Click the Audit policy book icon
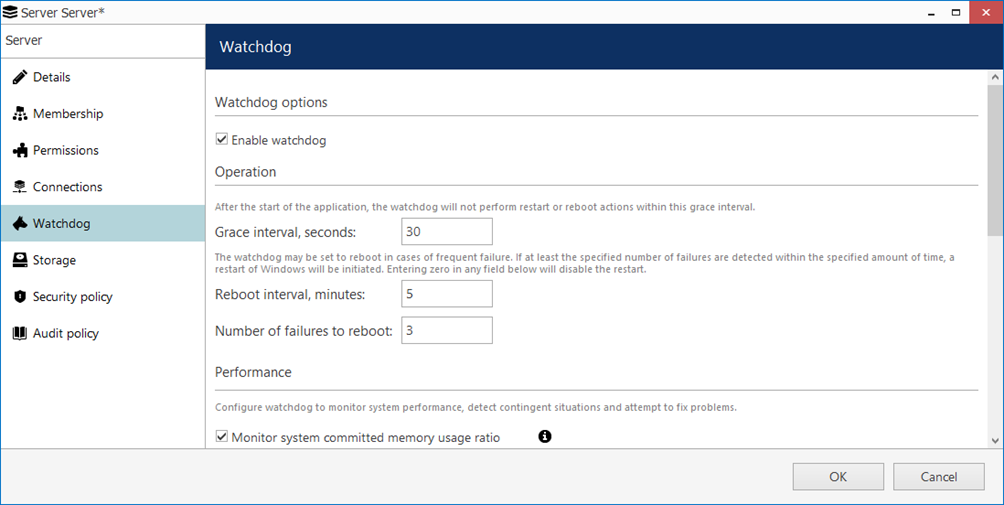 click(x=19, y=333)
